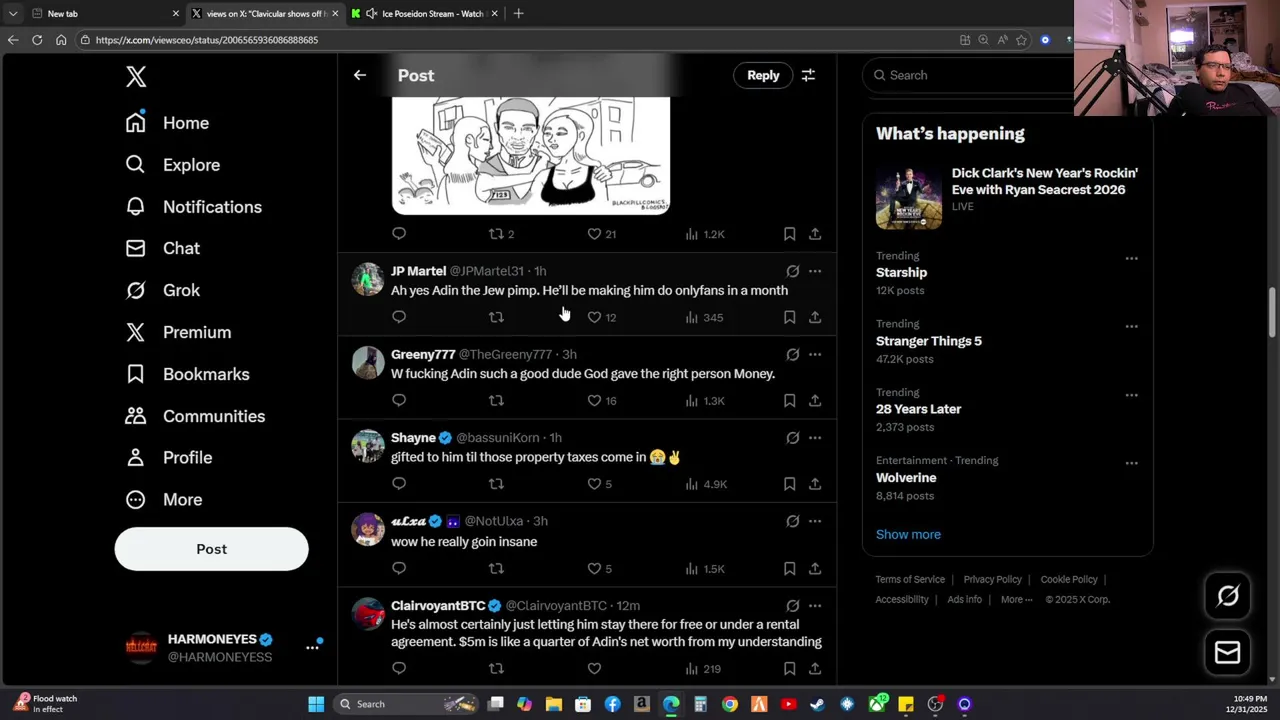
Task: Open Stranger Things 5 trending topic
Action: coord(929,341)
